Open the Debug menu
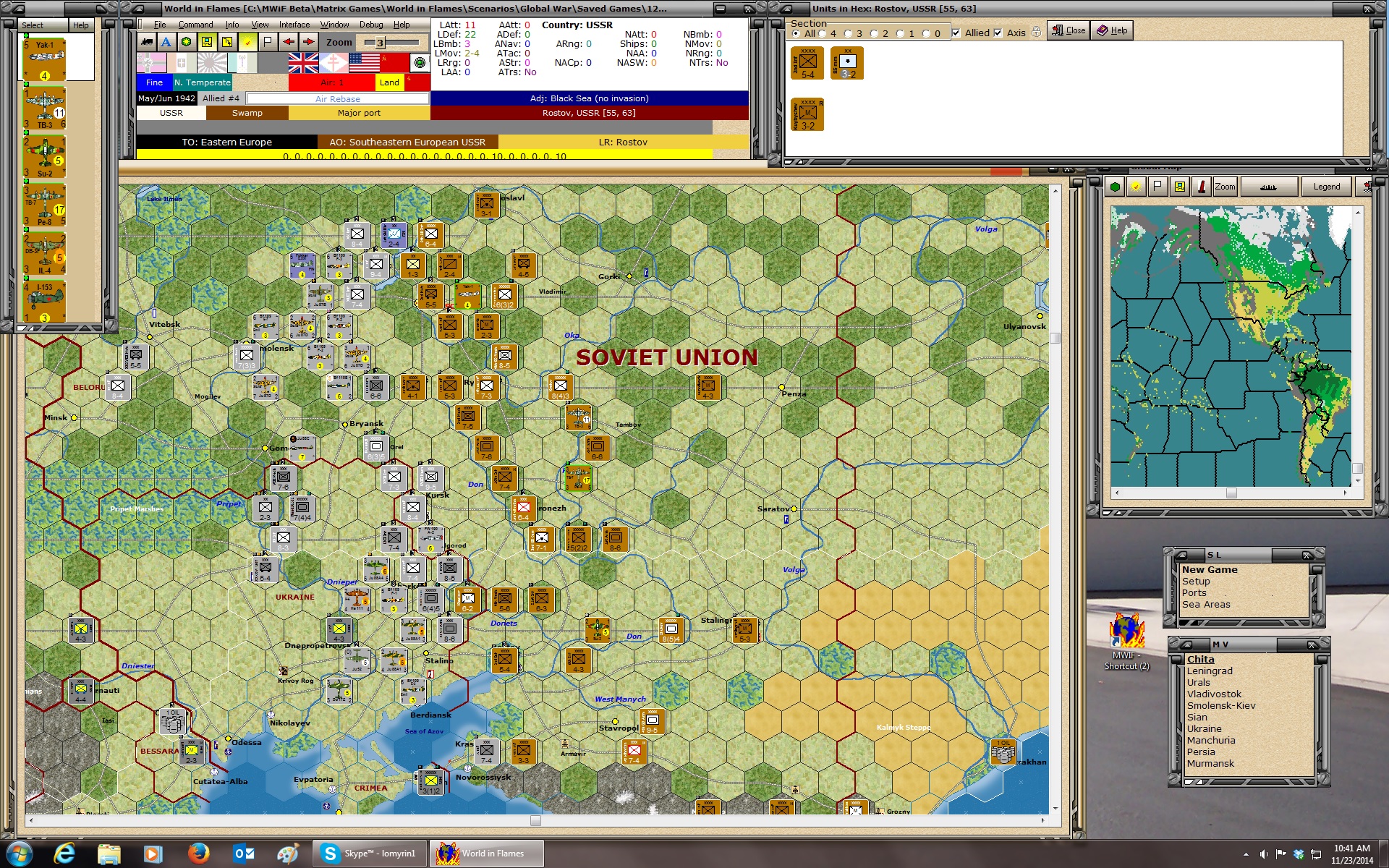The width and height of the screenshot is (1389, 868). 371,25
